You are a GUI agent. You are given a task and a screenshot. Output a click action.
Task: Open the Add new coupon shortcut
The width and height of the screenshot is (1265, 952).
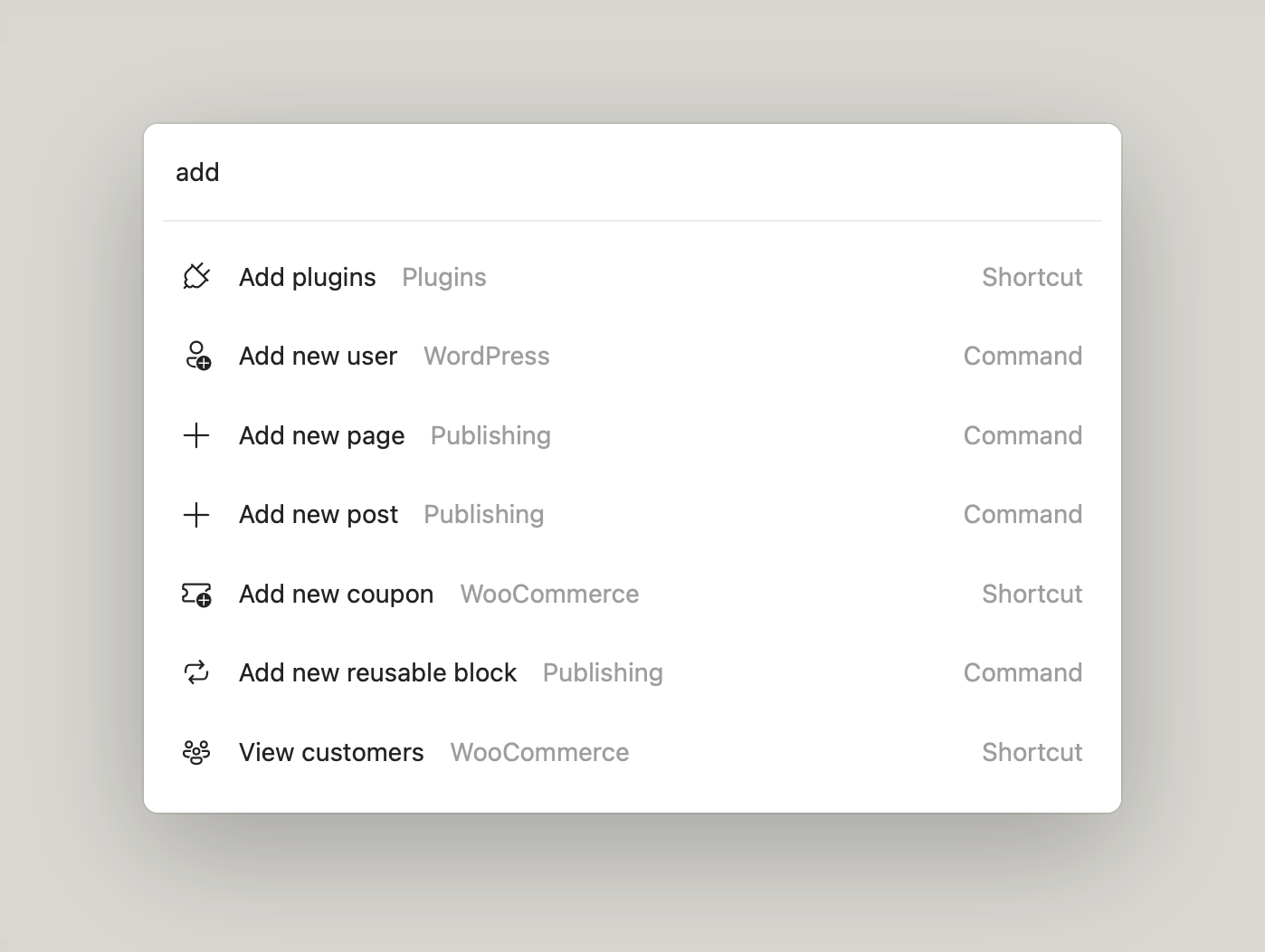pos(336,595)
